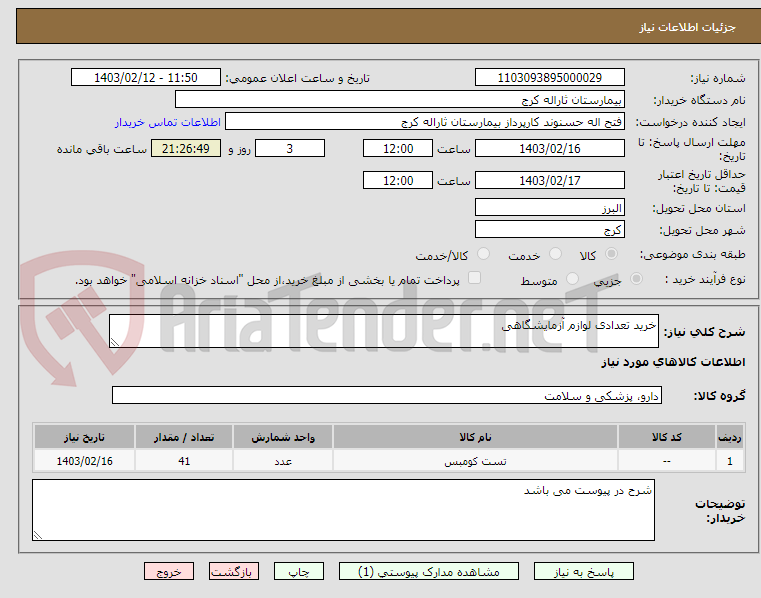
Task: Click the تعداد / مقدار column header
Action: click(184, 437)
